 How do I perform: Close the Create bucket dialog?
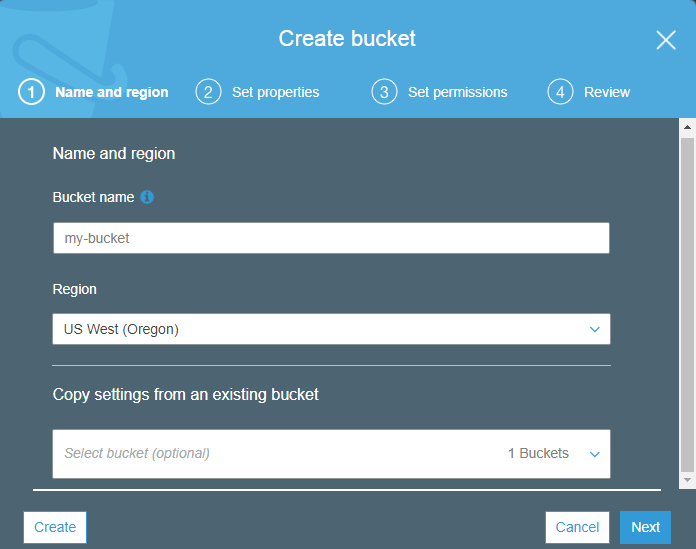666,40
